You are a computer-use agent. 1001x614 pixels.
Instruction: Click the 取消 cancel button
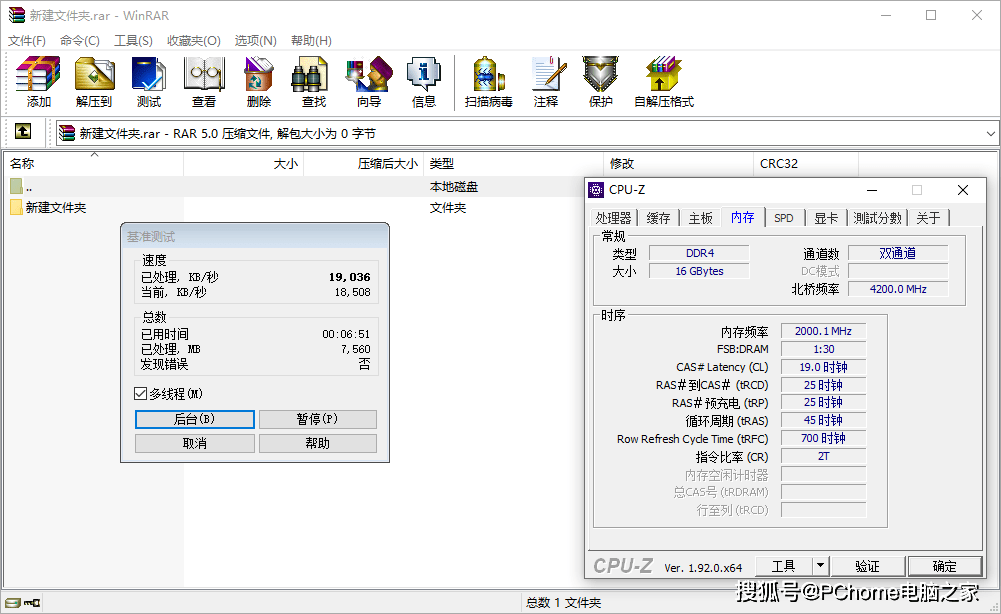[x=195, y=443]
